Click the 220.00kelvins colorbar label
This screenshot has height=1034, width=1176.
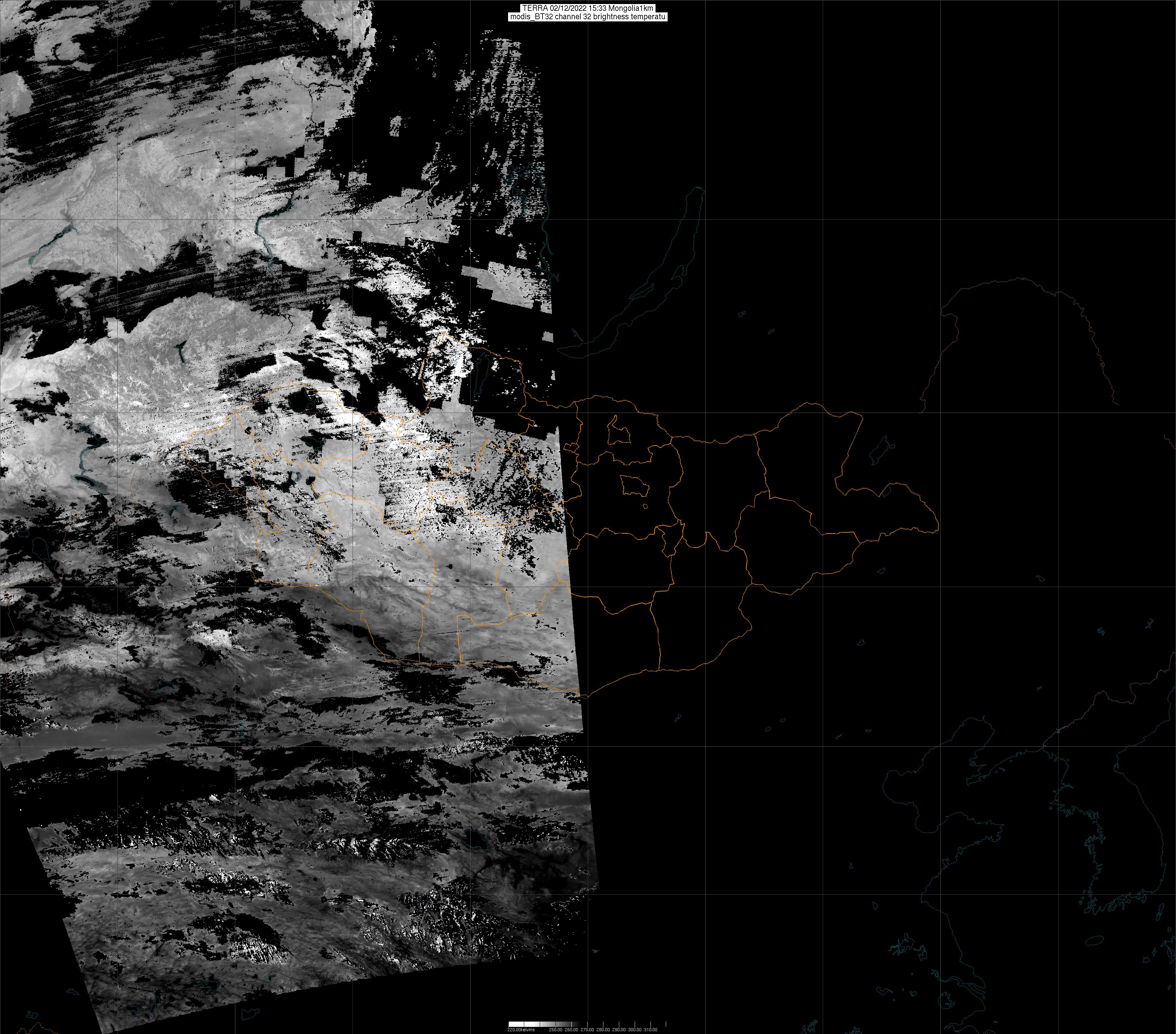coord(521,1029)
